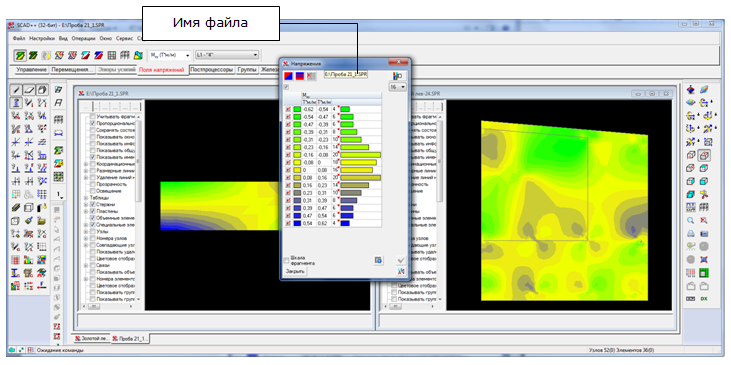Toggle the Прозрачность checkbox in the left tree

[x=93, y=184]
